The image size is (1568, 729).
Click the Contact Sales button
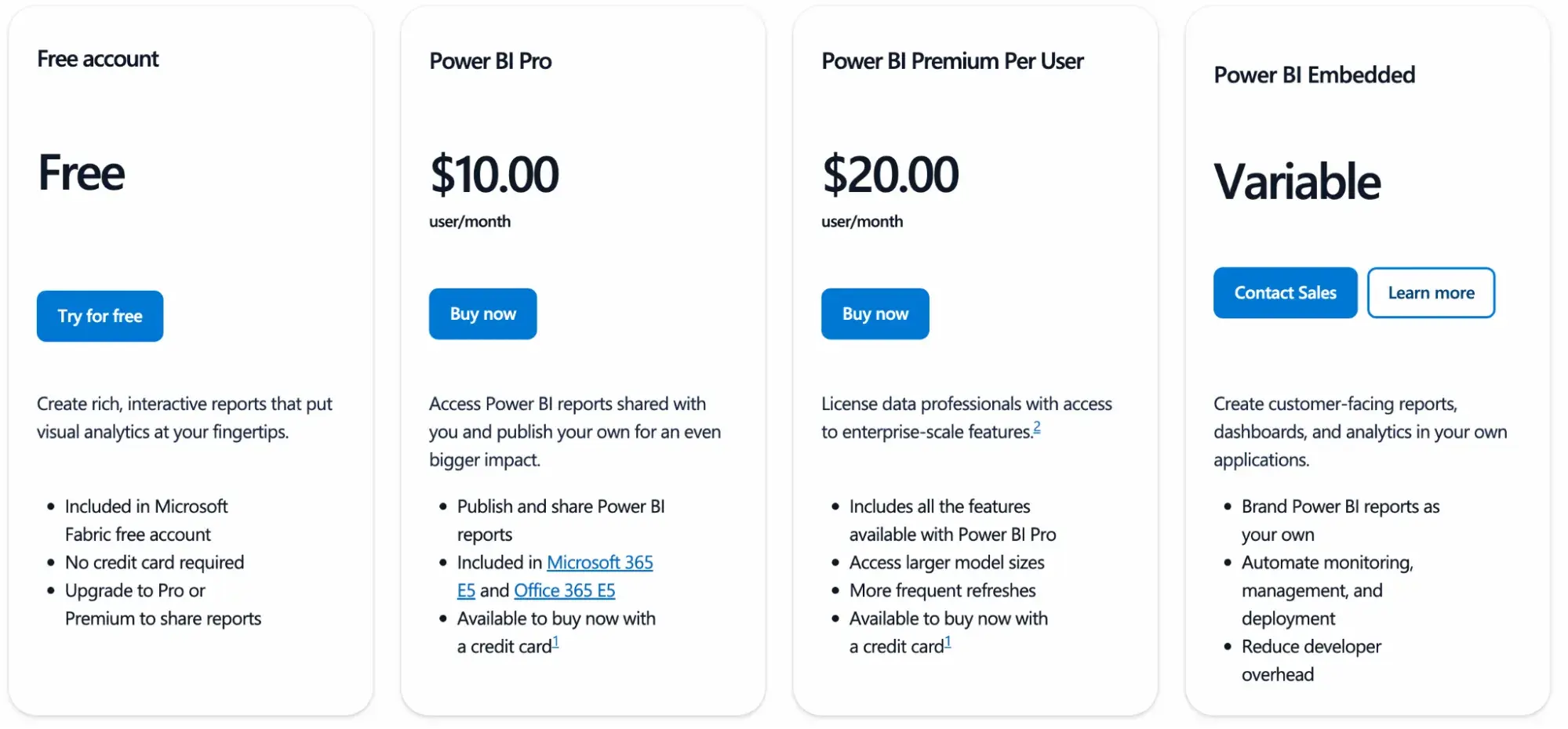click(1285, 292)
